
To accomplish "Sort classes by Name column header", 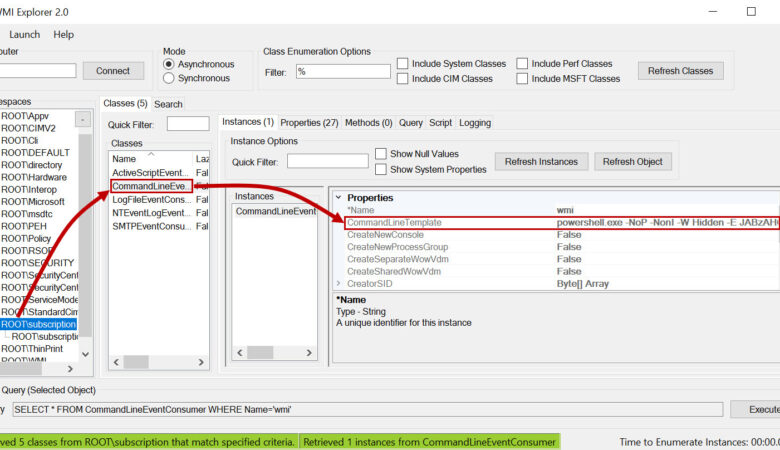I will tap(151, 159).
